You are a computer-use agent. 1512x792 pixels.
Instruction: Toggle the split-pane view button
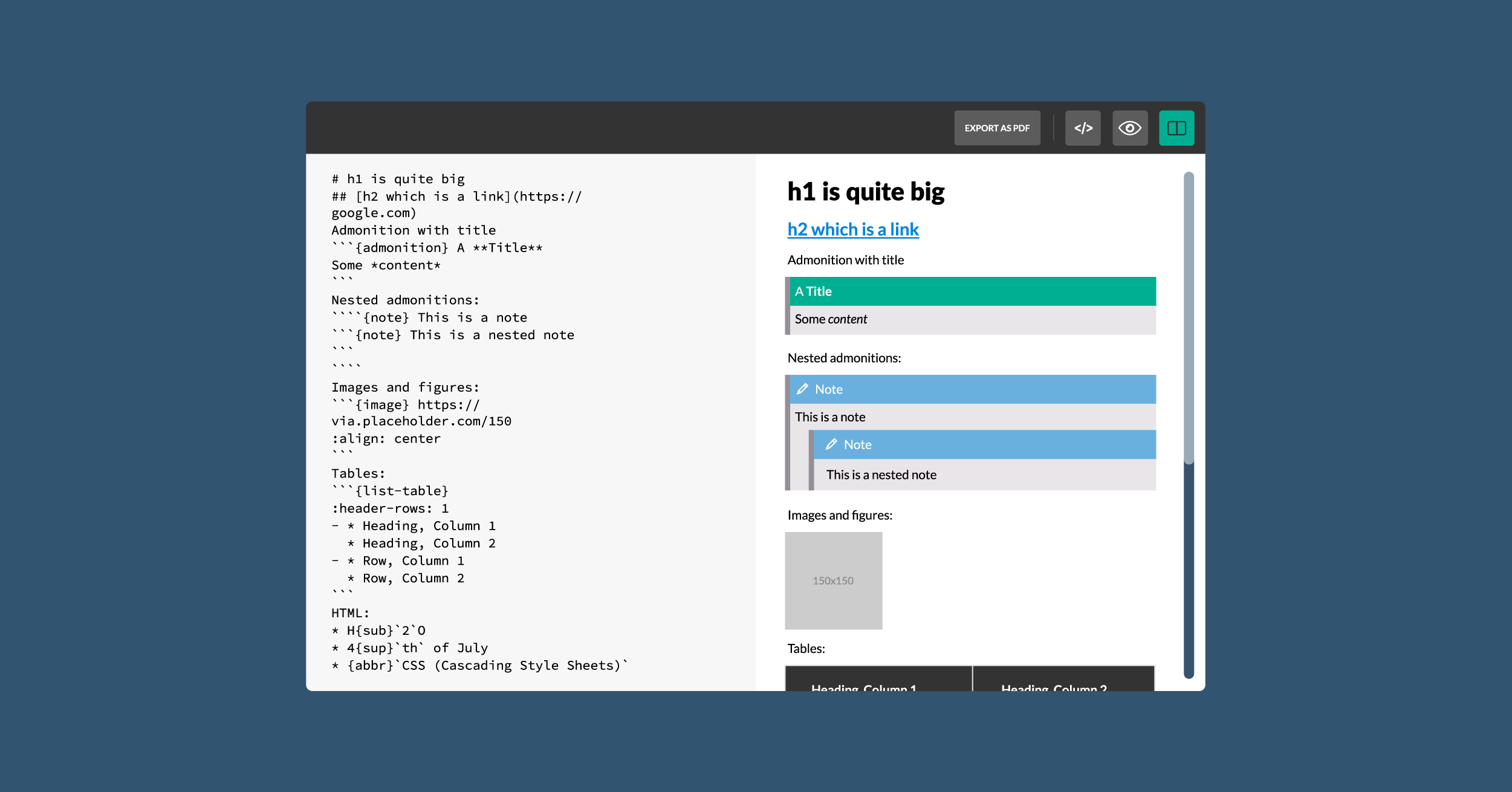click(x=1176, y=128)
